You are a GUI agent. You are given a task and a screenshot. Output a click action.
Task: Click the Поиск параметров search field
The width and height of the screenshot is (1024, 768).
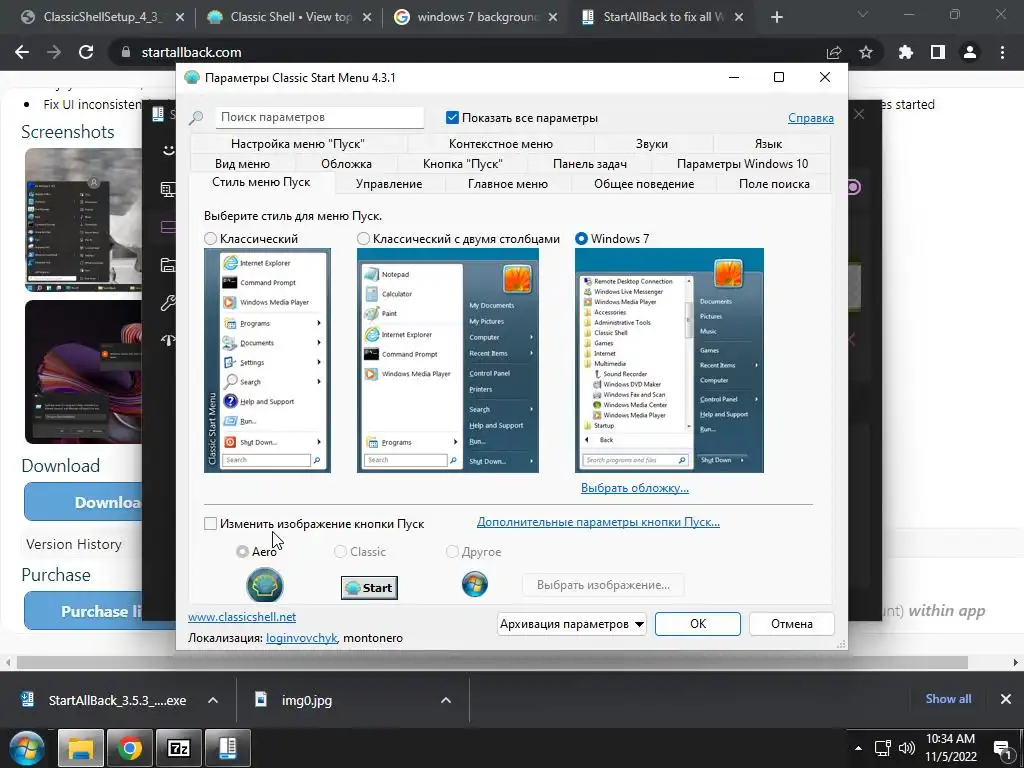[319, 118]
